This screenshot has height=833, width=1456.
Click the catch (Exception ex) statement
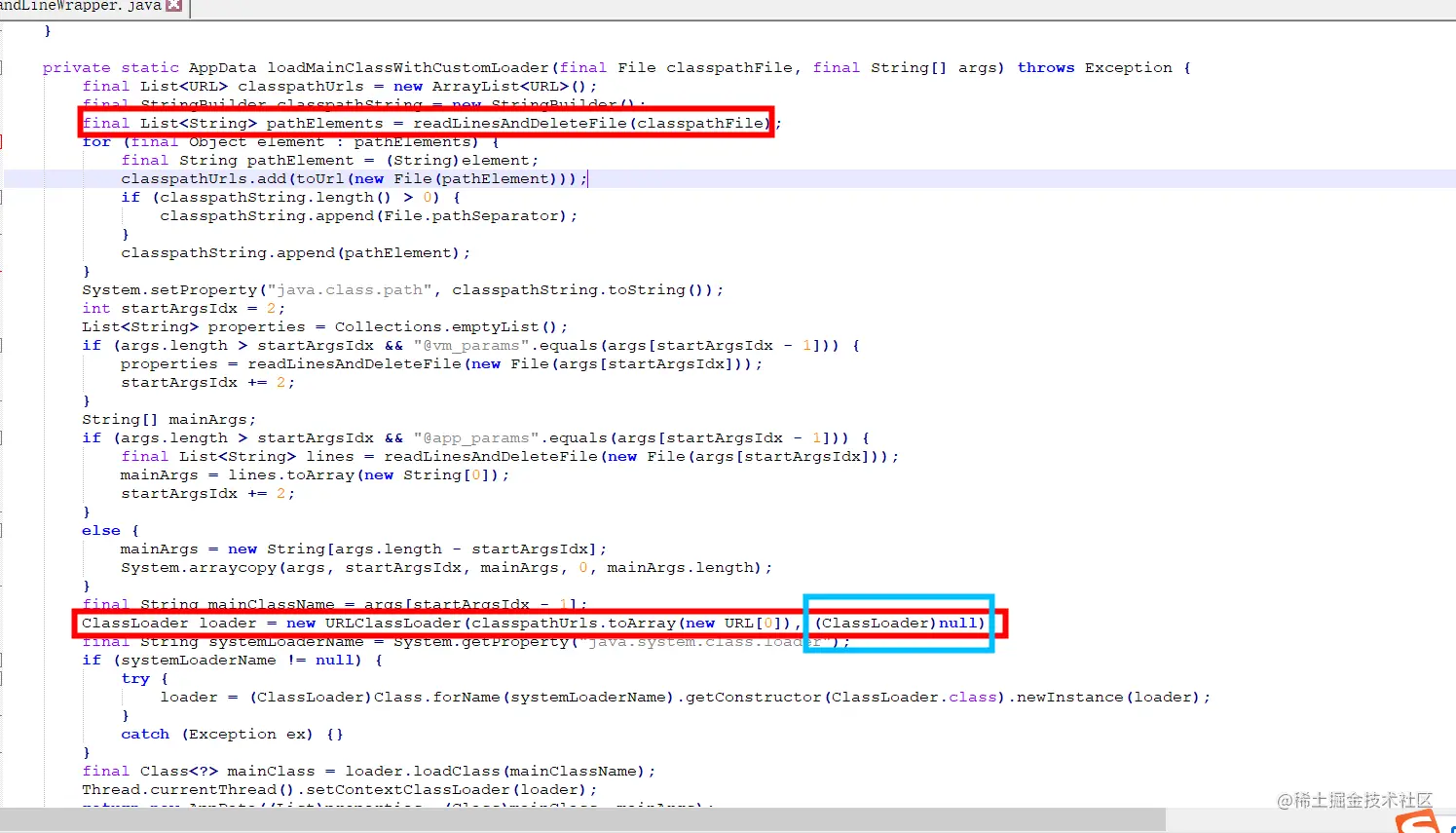pos(224,734)
